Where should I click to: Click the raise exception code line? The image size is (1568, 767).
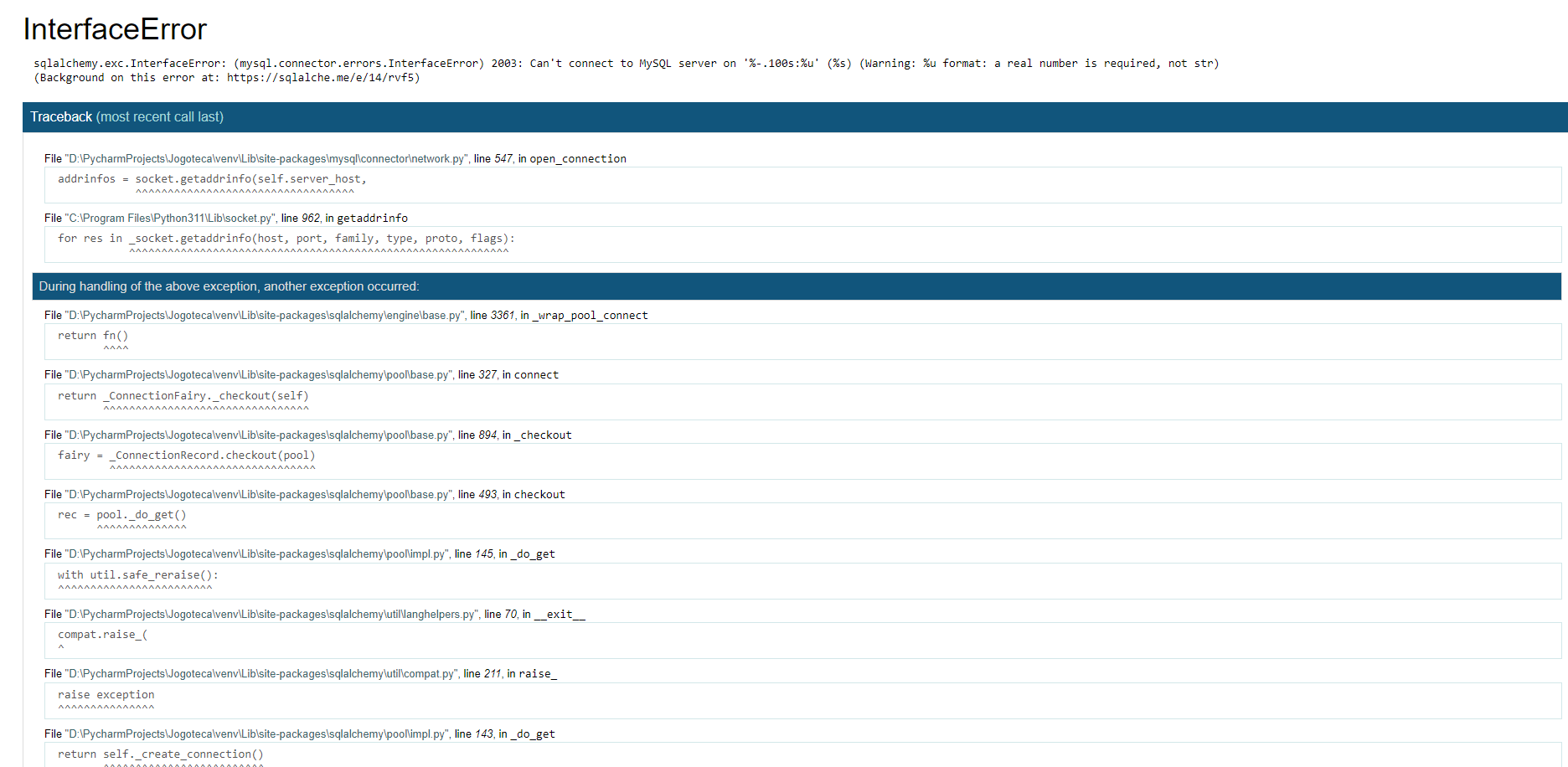[802, 701]
